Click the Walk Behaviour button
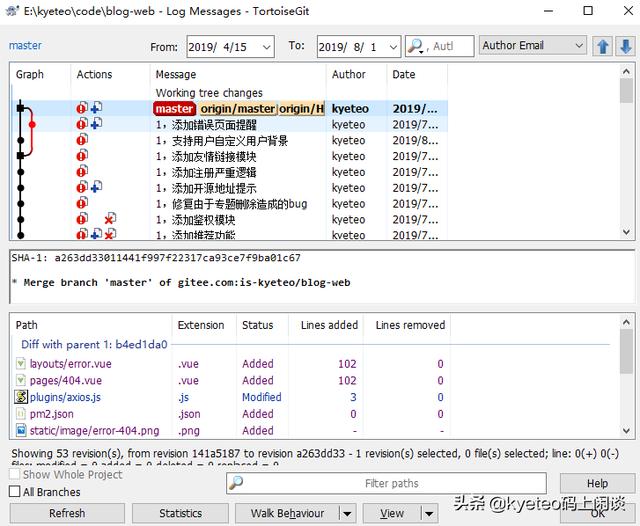Screen dimensions: 640x526 pyautogui.click(x=287, y=513)
